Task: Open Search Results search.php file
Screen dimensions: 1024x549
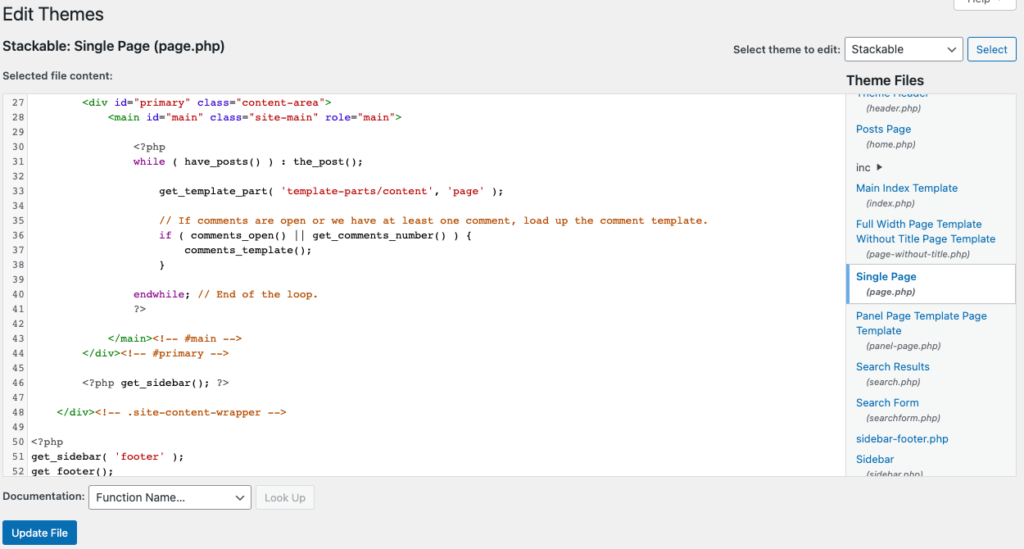Action: pyautogui.click(x=892, y=367)
